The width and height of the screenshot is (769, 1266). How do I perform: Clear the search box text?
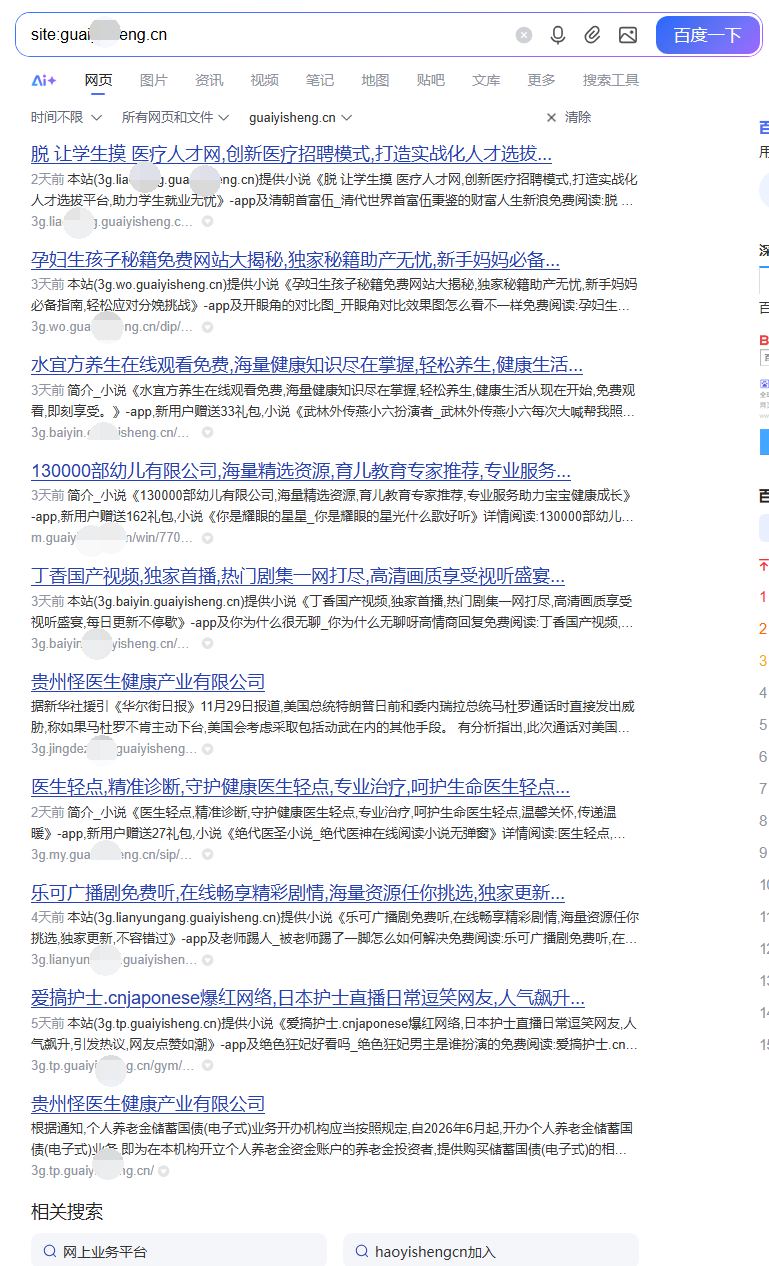(524, 35)
